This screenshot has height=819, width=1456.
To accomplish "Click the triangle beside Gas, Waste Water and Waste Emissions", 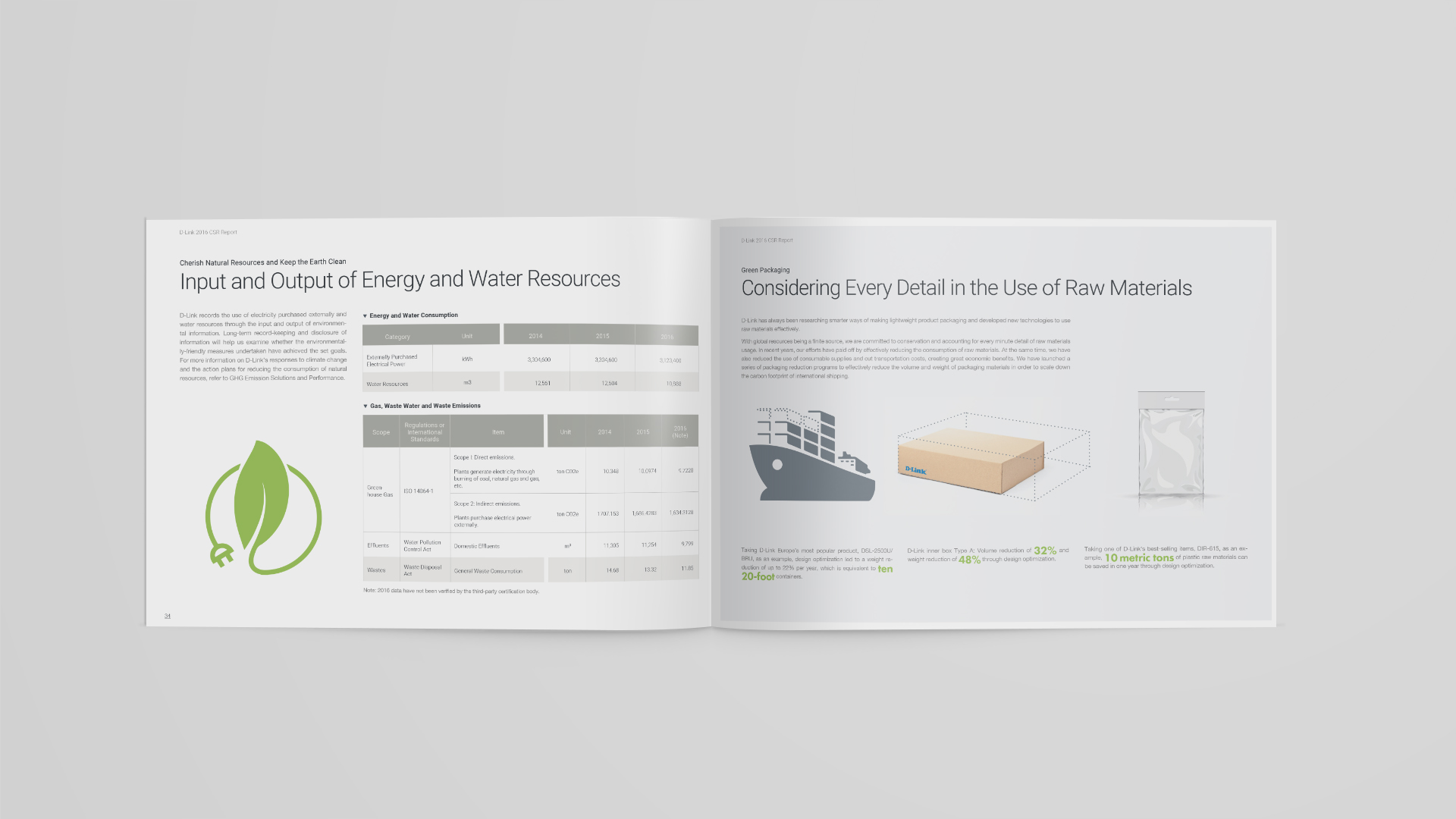I will click(x=365, y=406).
